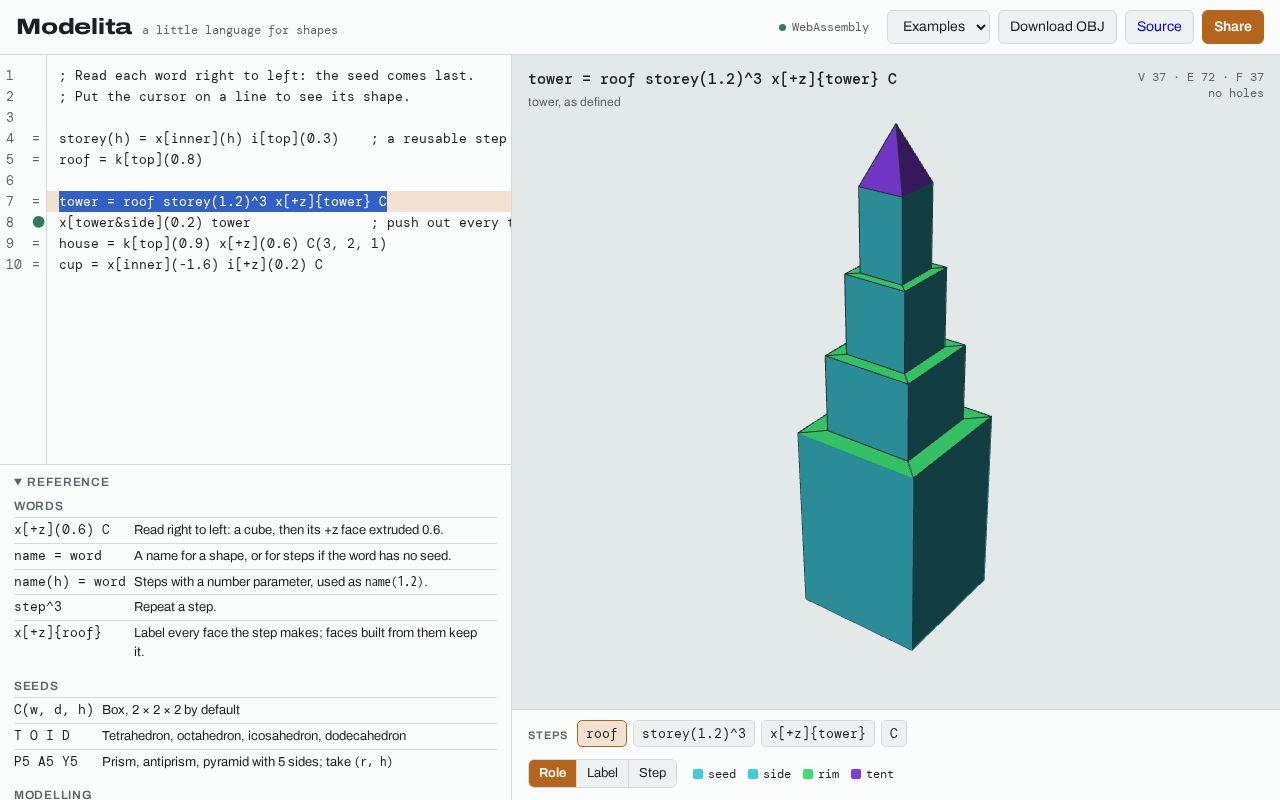Open the Examples dropdown
Screen dimensions: 1280x800
coord(938,27)
